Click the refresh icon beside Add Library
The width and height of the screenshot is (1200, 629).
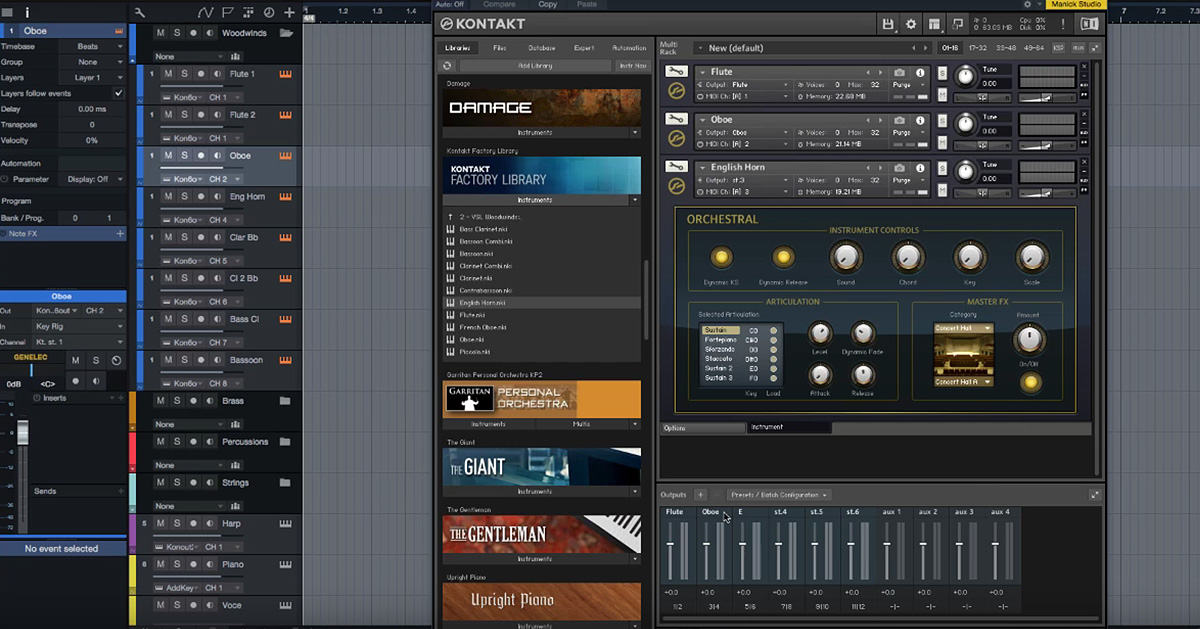pos(448,66)
